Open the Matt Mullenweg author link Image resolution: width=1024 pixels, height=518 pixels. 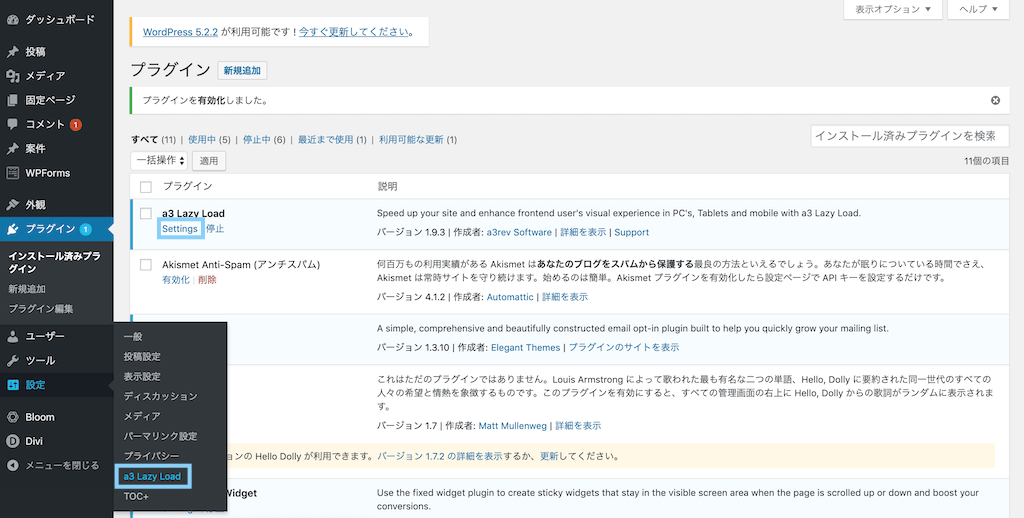coord(513,426)
